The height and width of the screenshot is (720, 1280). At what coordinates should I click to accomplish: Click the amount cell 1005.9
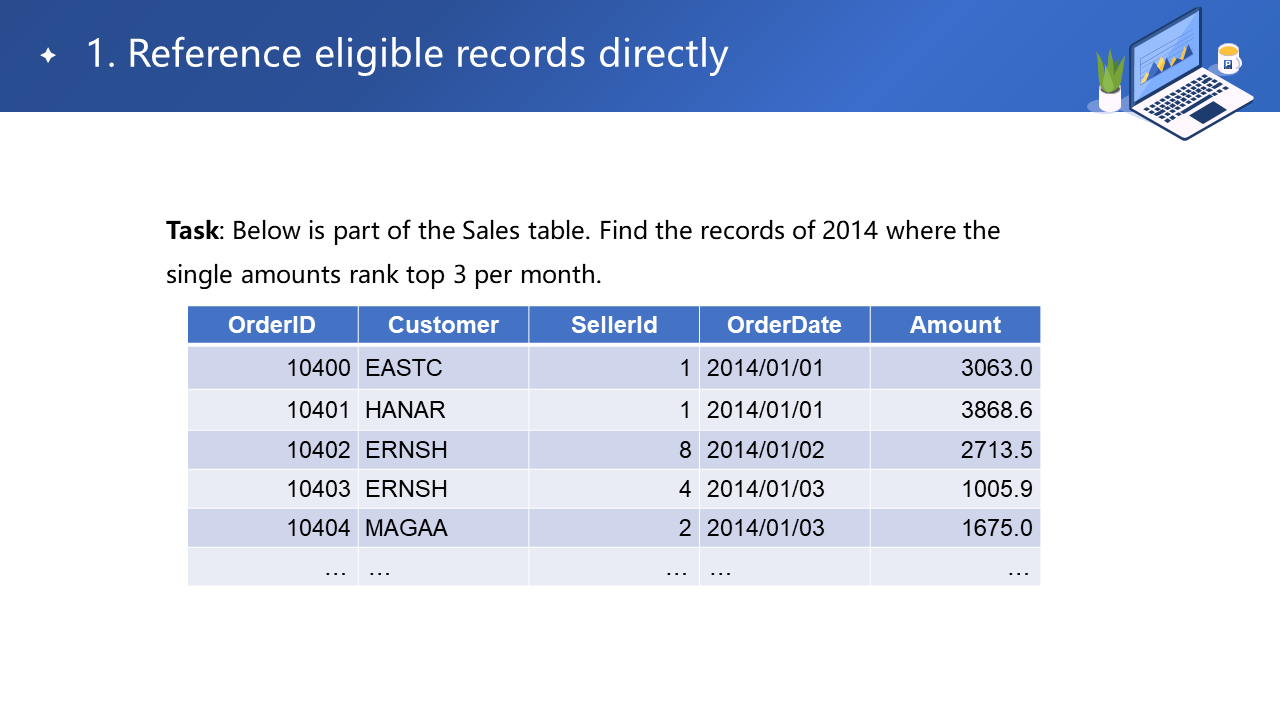pos(996,489)
